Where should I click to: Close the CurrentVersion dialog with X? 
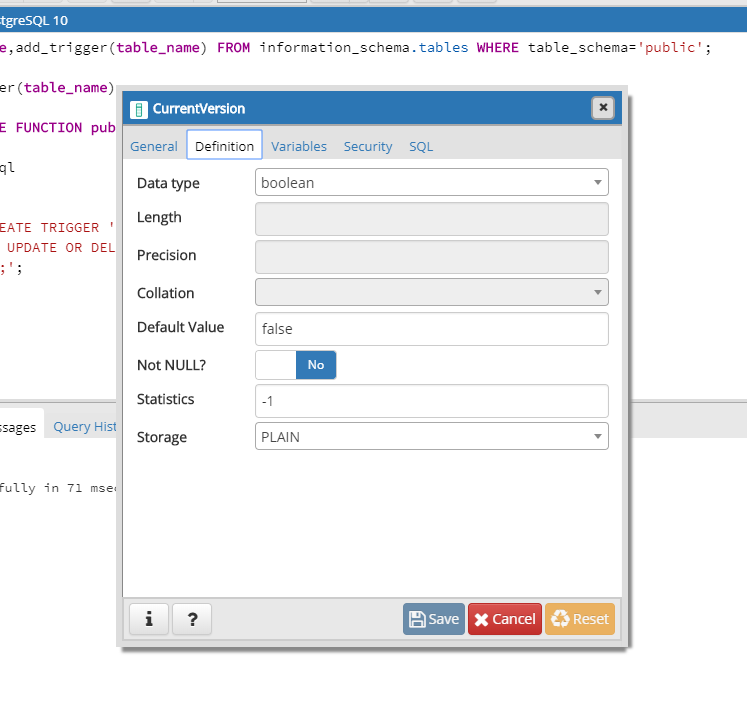coord(602,108)
